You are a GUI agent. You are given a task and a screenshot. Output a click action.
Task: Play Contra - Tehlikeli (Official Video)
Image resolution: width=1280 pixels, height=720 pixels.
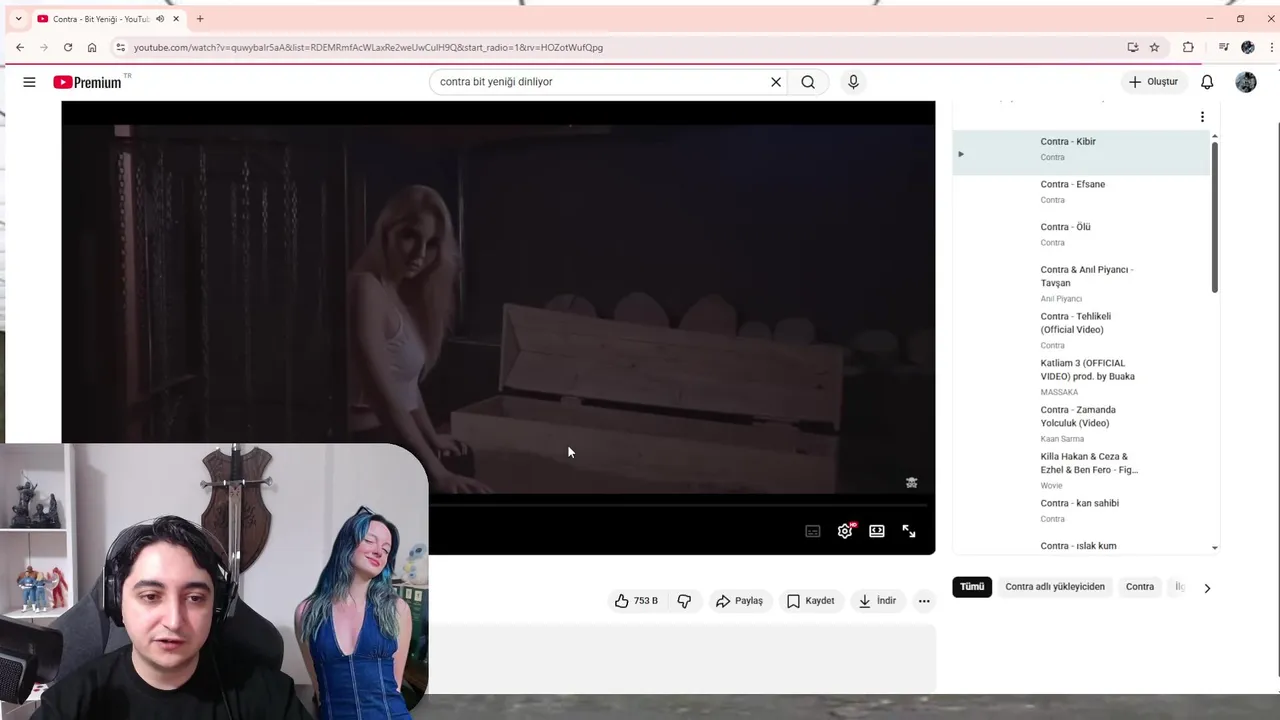(x=1081, y=330)
